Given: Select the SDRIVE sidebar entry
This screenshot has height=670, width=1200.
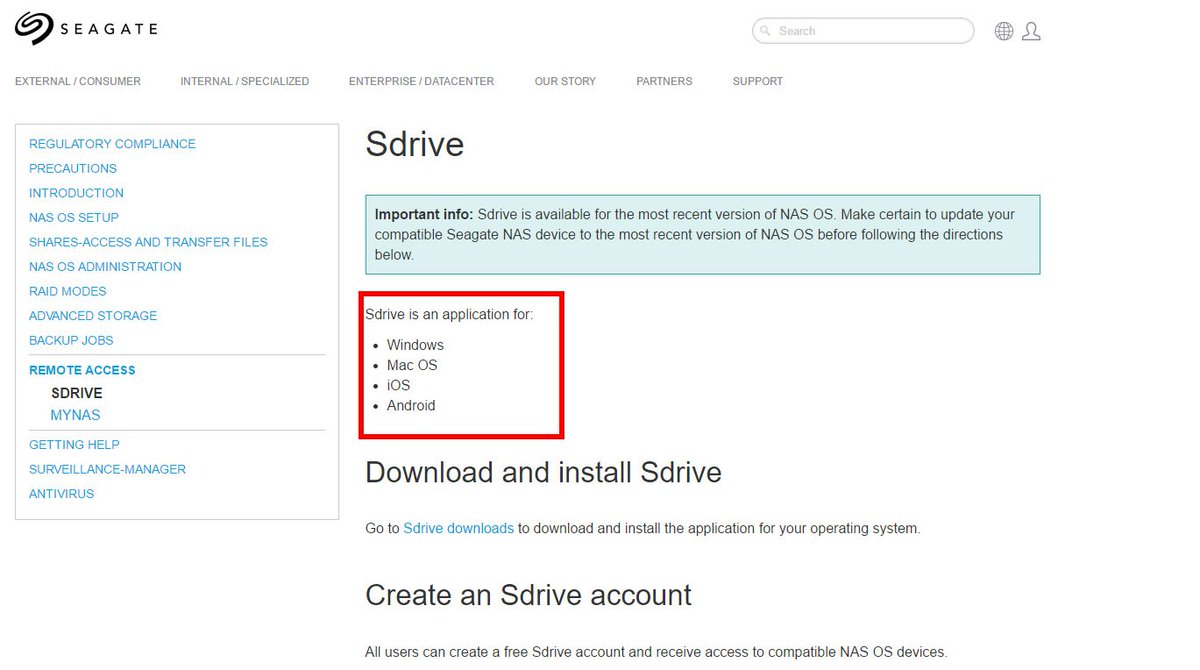Looking at the screenshot, I should point(77,393).
